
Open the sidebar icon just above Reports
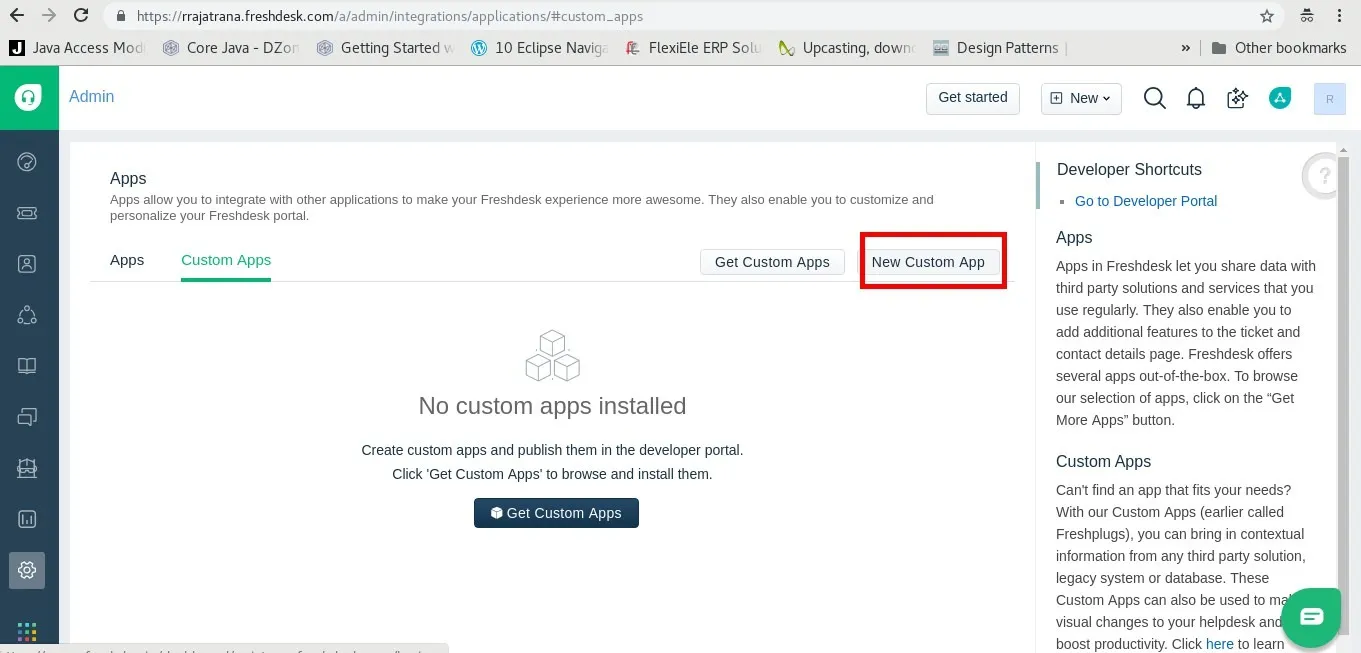click(x=28, y=468)
